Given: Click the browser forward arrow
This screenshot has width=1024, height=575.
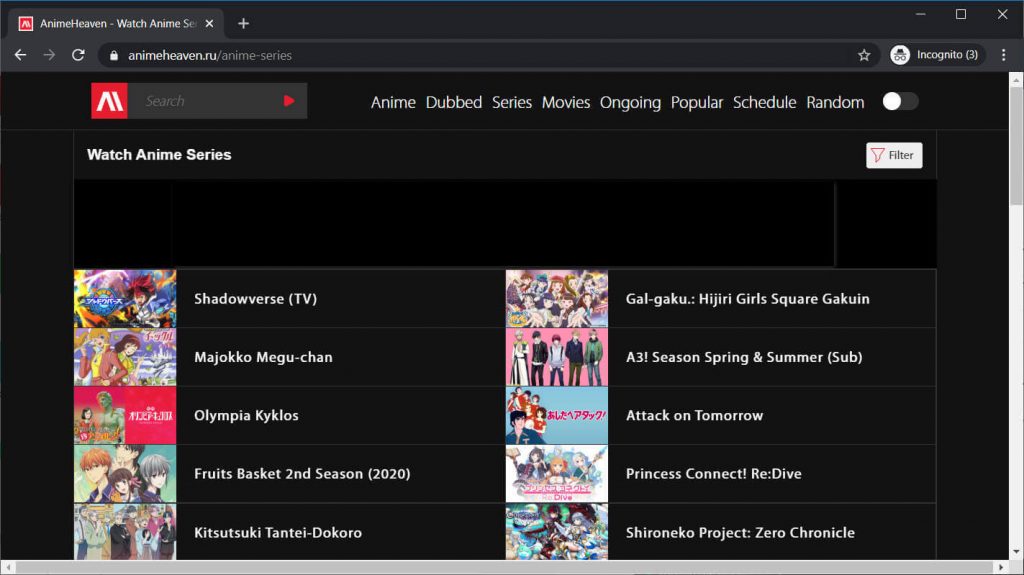Looking at the screenshot, I should (x=49, y=55).
